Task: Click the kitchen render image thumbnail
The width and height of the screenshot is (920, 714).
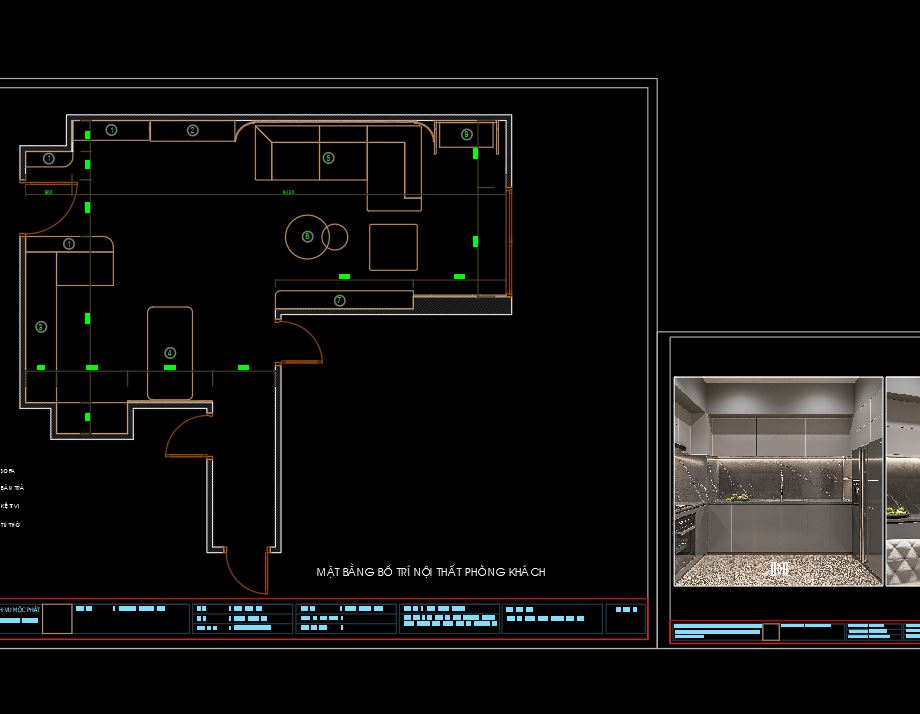Action: [x=778, y=481]
